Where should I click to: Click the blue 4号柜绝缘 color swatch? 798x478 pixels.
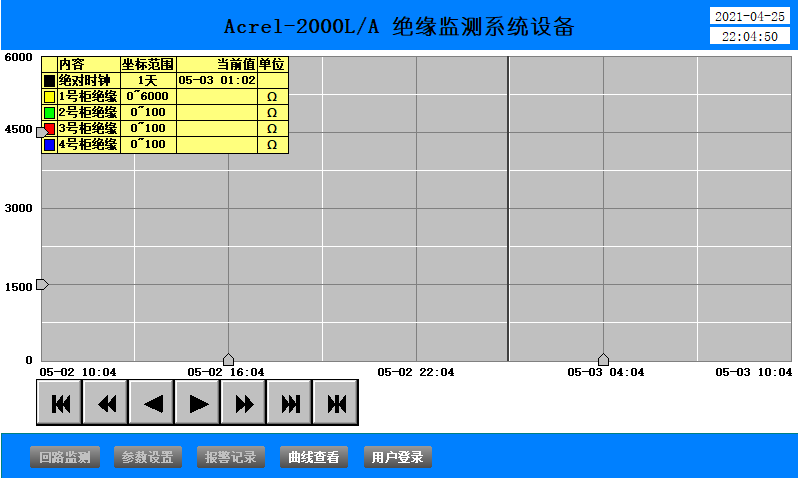[49, 145]
